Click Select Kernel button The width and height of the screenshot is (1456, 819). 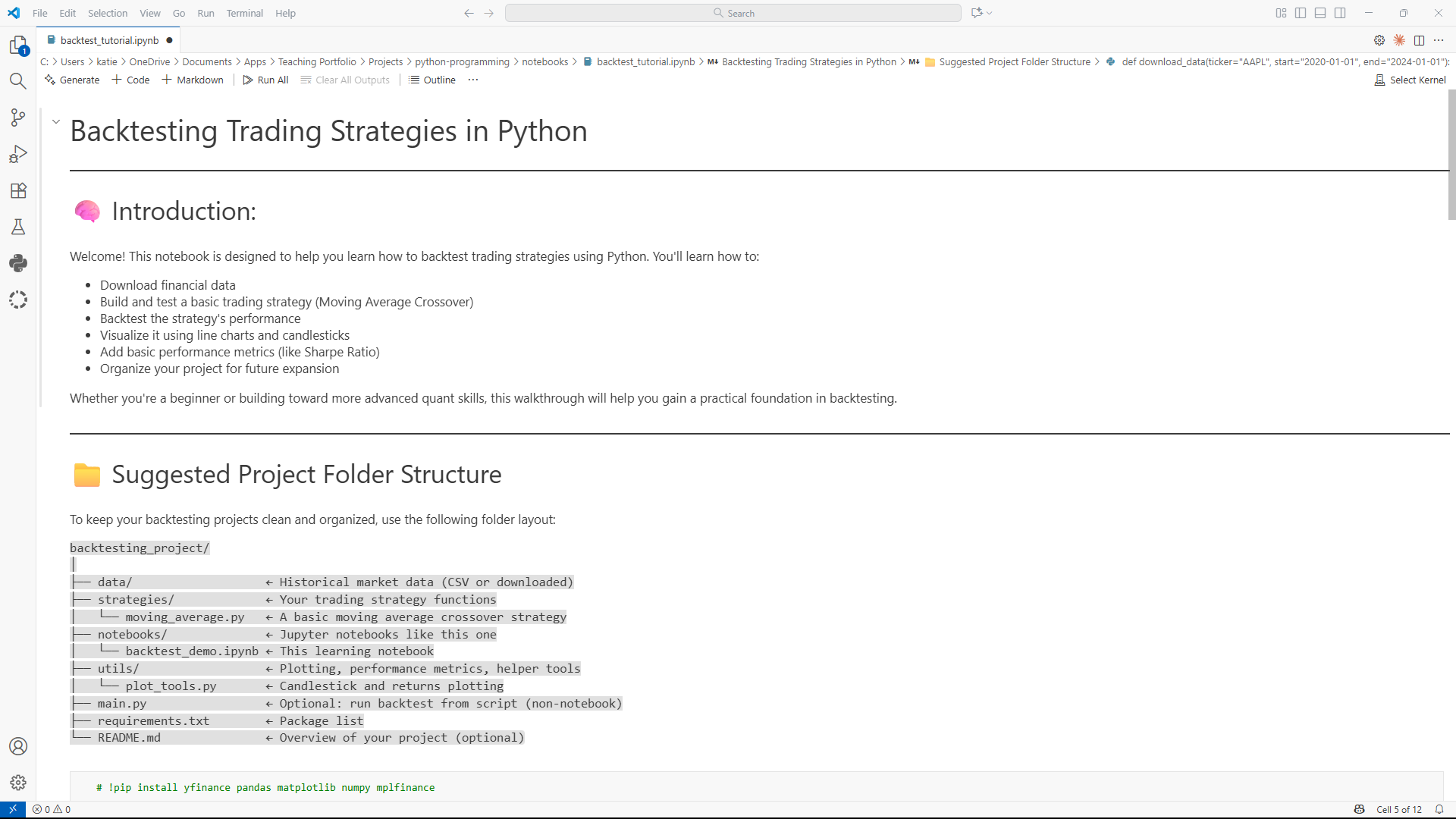coord(1410,80)
